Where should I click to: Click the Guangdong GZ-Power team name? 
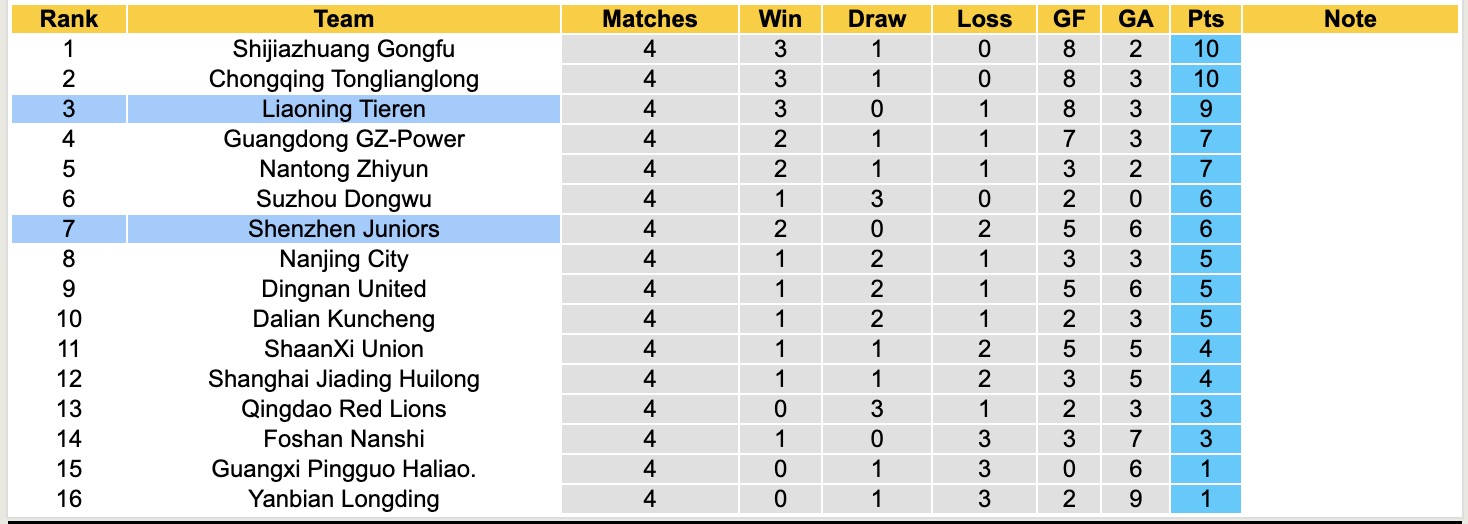click(x=344, y=139)
